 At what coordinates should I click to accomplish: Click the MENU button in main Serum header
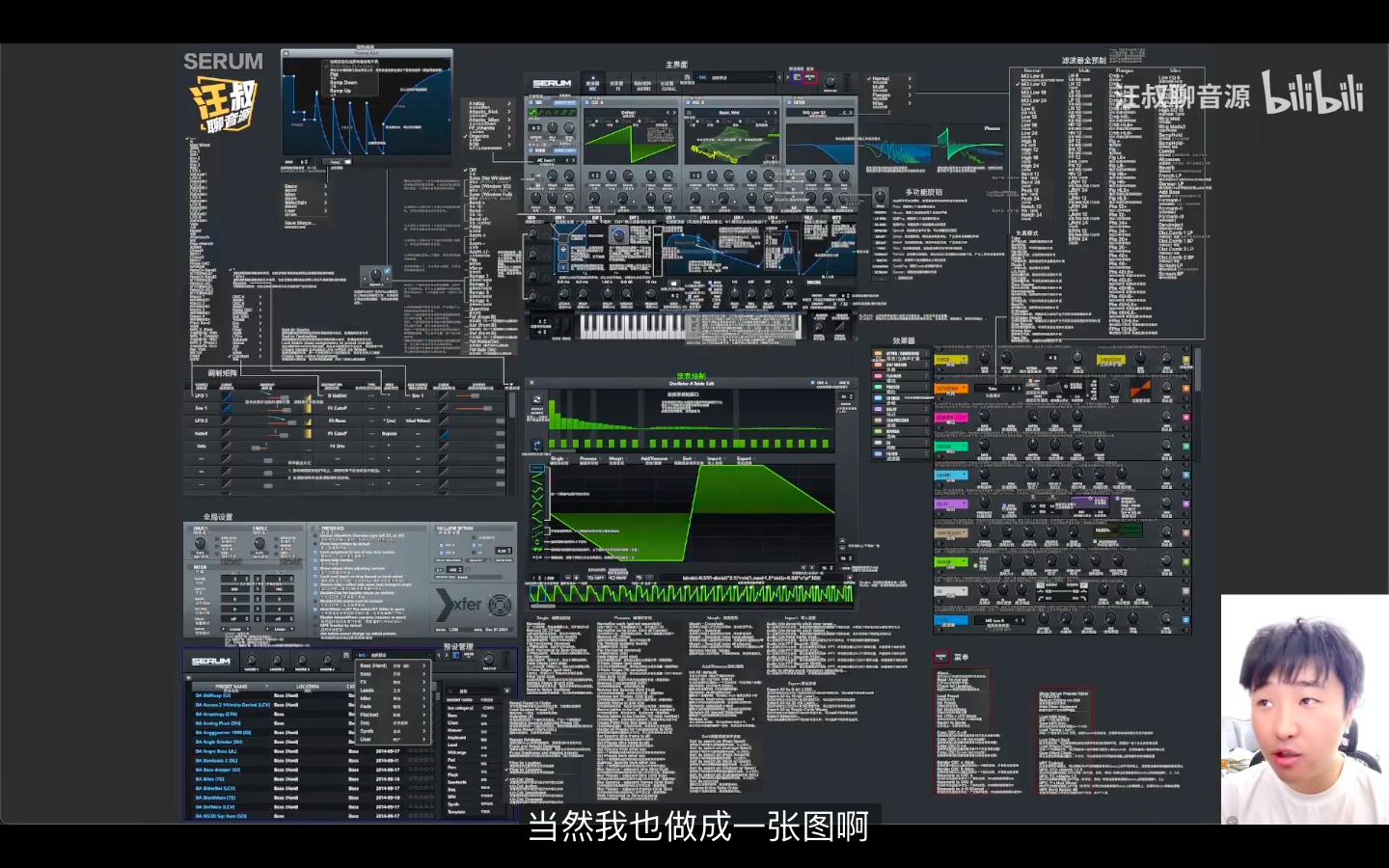[810, 77]
